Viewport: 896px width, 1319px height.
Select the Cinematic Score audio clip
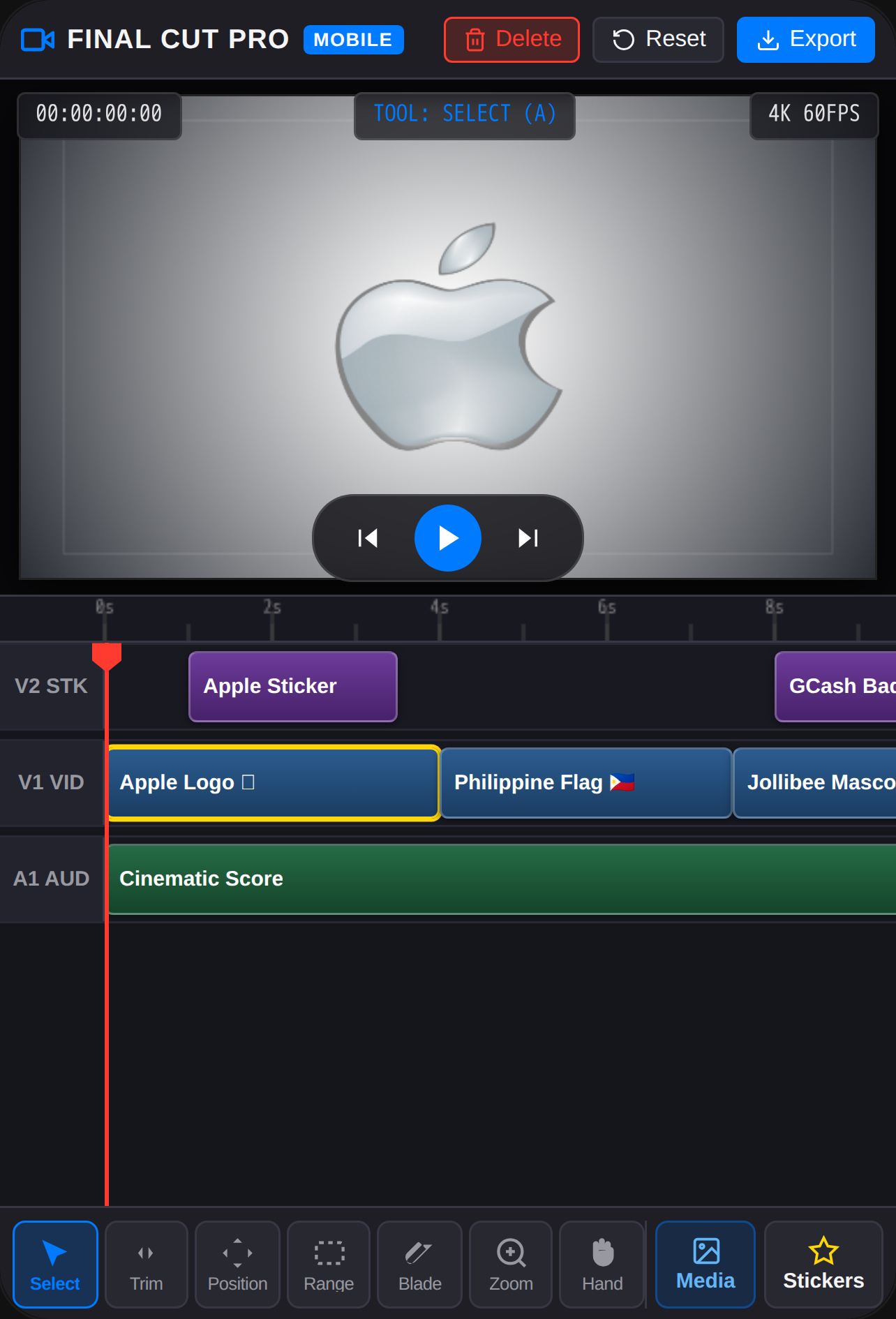pyautogui.click(x=502, y=879)
